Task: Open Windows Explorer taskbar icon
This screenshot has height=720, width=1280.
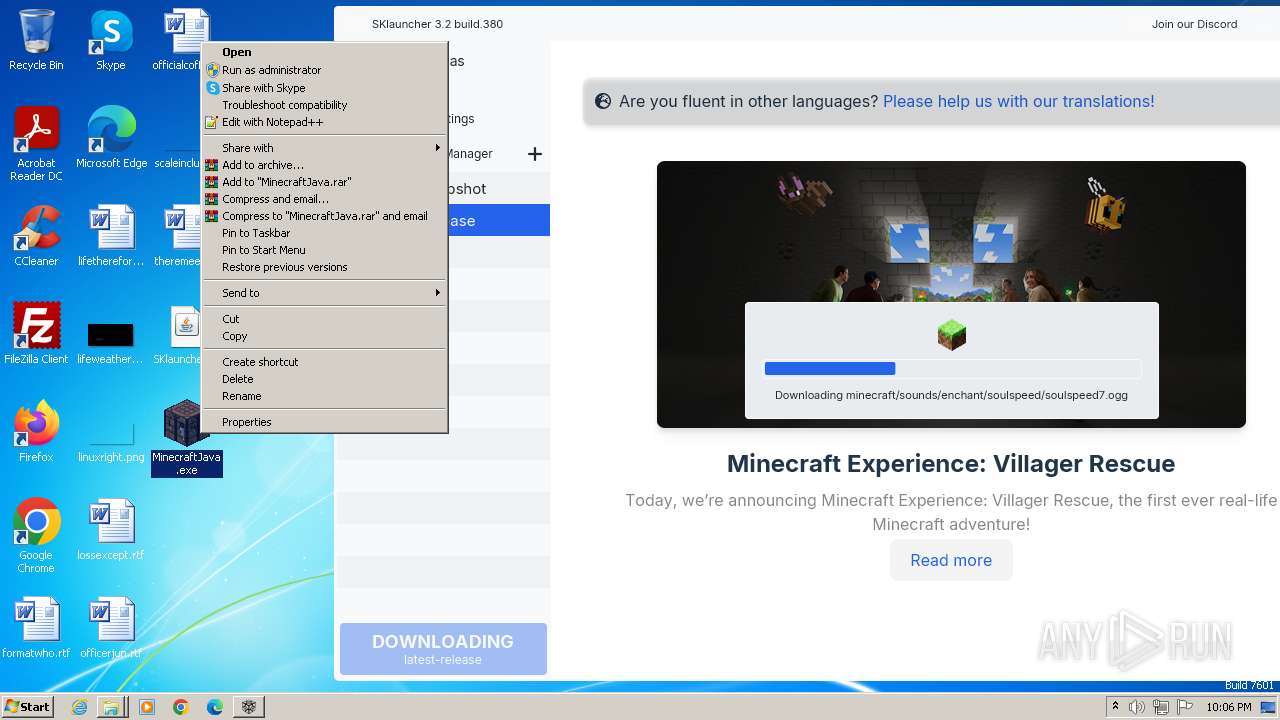Action: 111,707
